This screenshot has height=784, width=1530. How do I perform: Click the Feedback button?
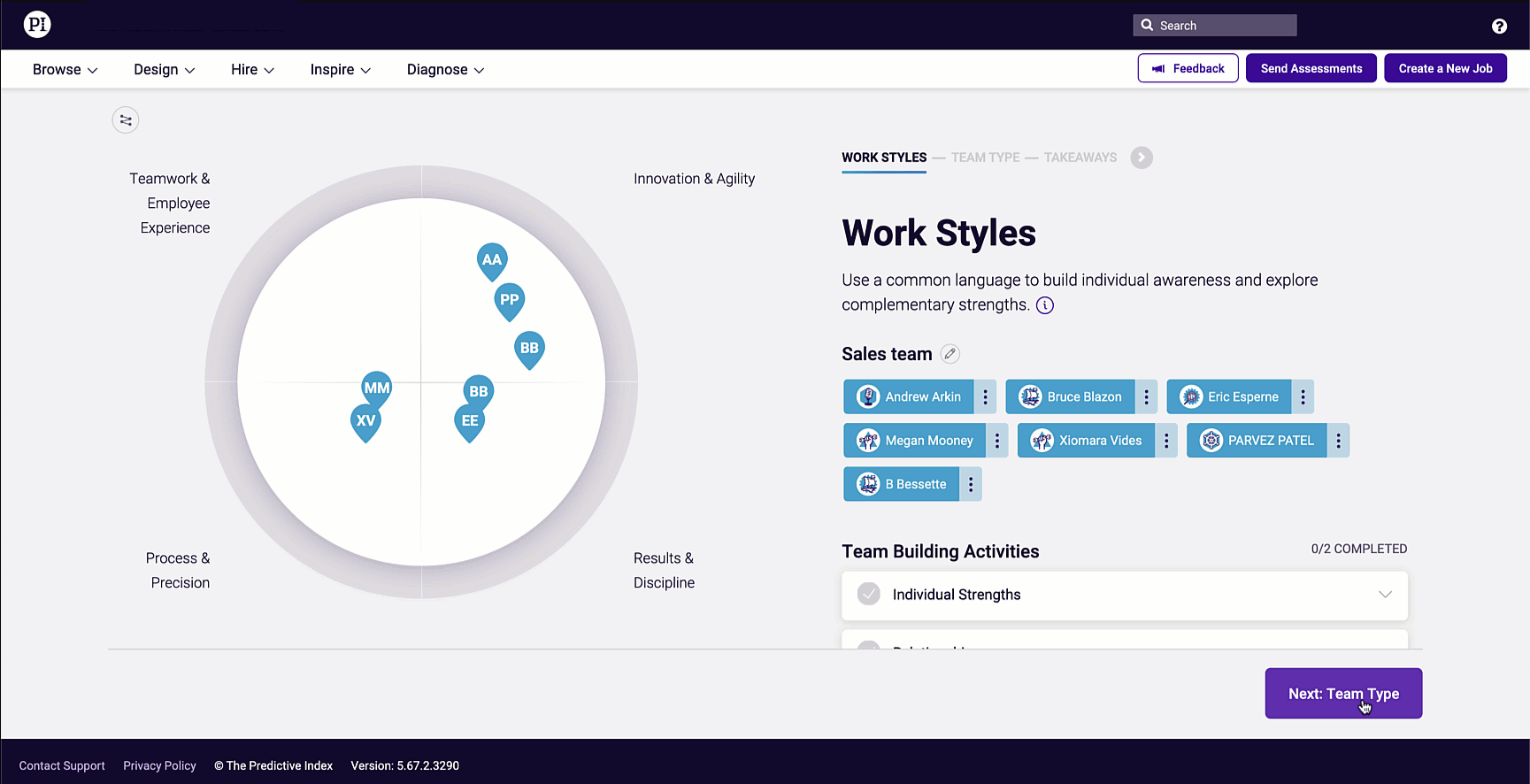pyautogui.click(x=1188, y=68)
